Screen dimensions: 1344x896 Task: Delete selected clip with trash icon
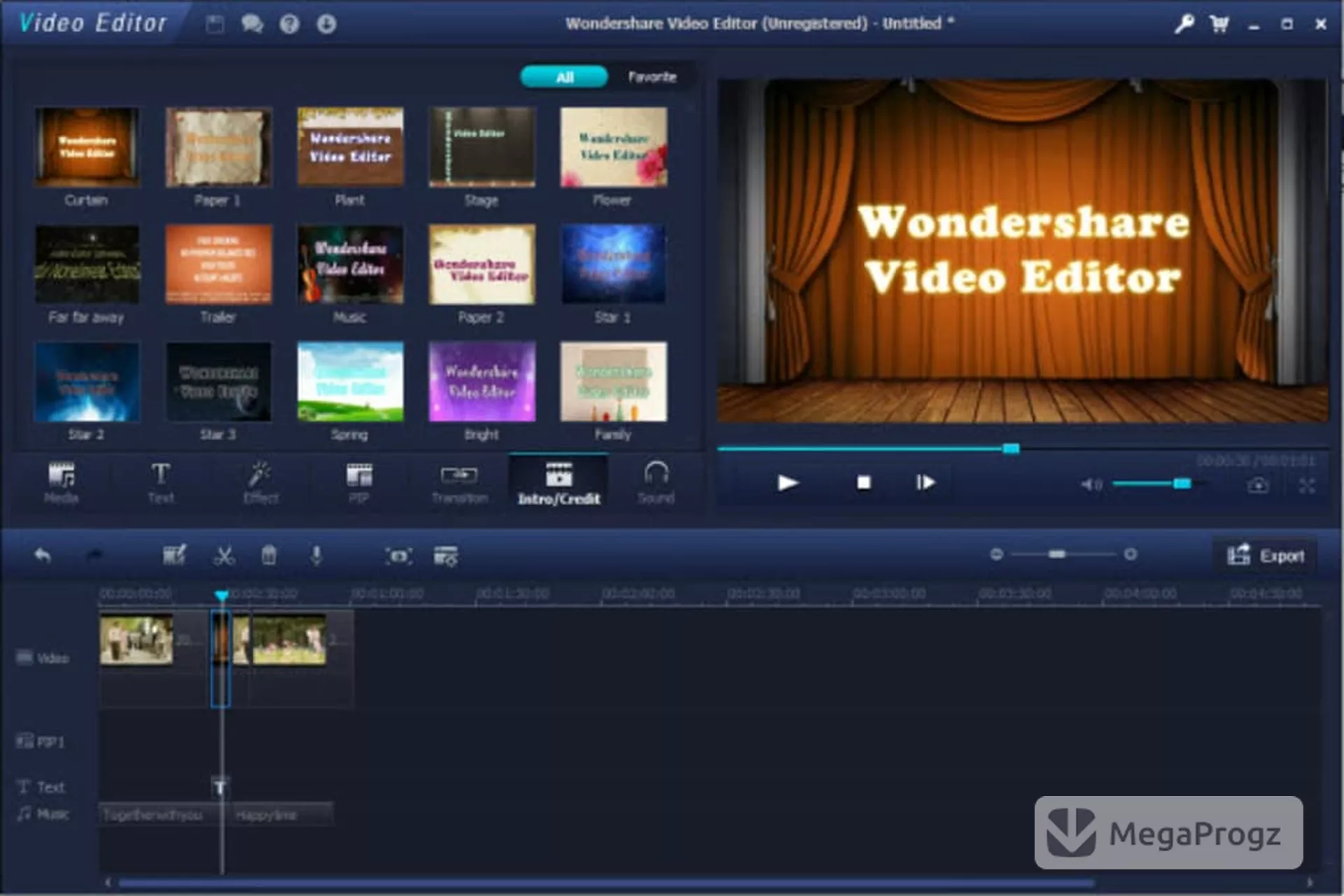pyautogui.click(x=269, y=555)
